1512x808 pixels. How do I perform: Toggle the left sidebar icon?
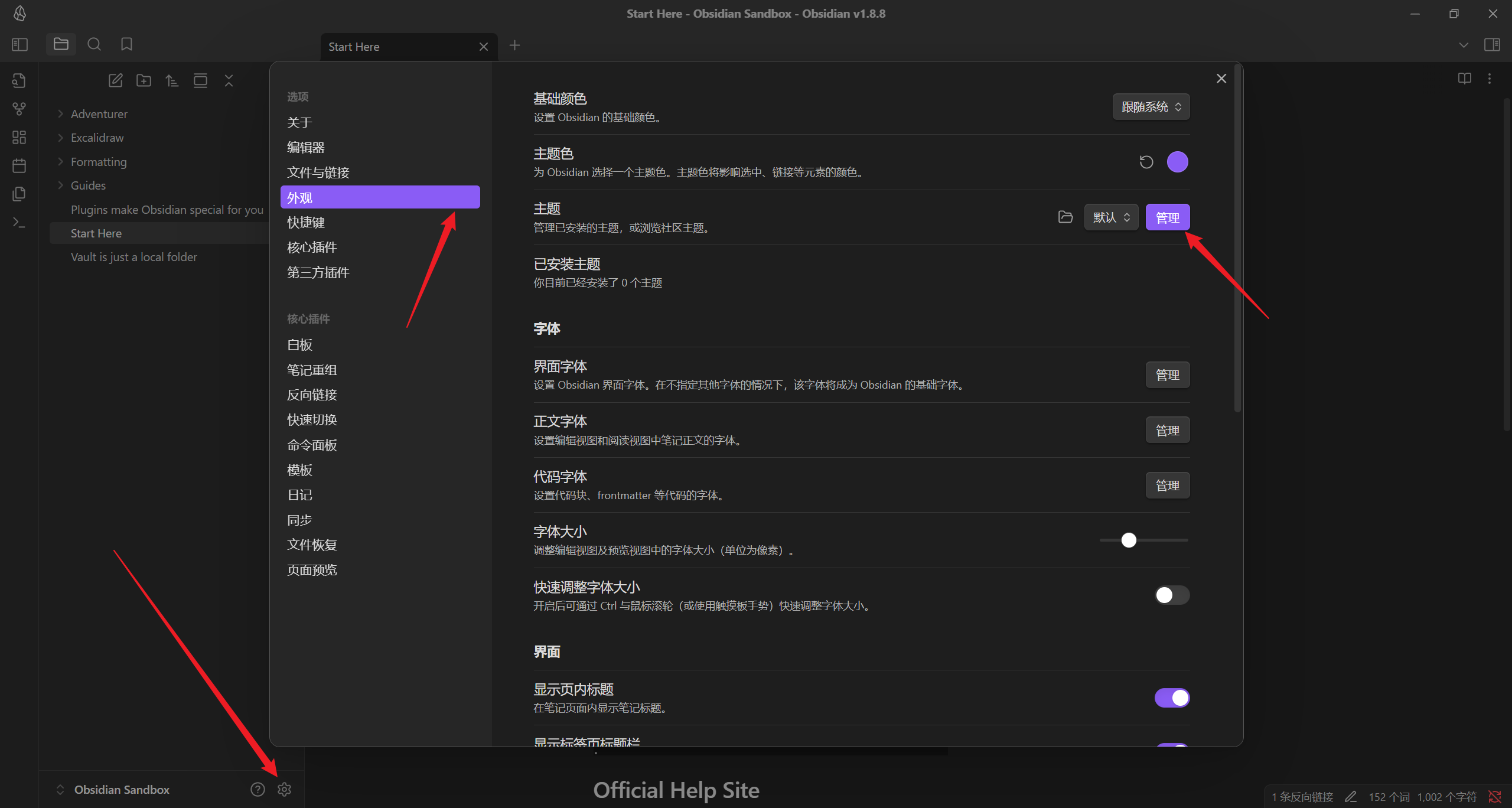[x=19, y=44]
